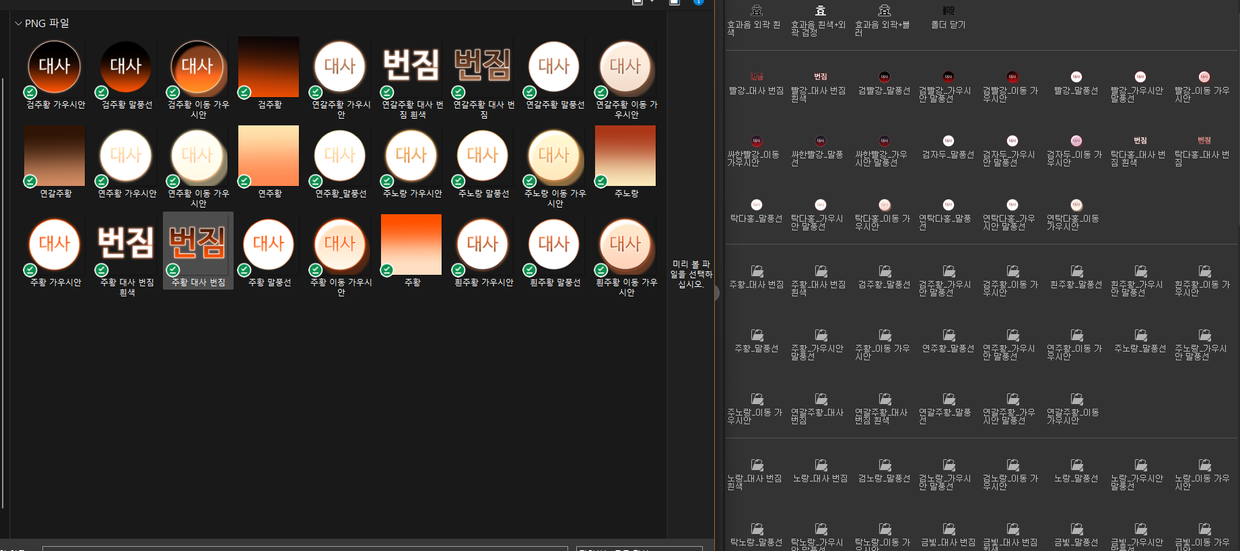This screenshot has width=1240, height=551.
Task: Click the 노랑_이동 가우시안 folder icon
Action: click(1204, 465)
